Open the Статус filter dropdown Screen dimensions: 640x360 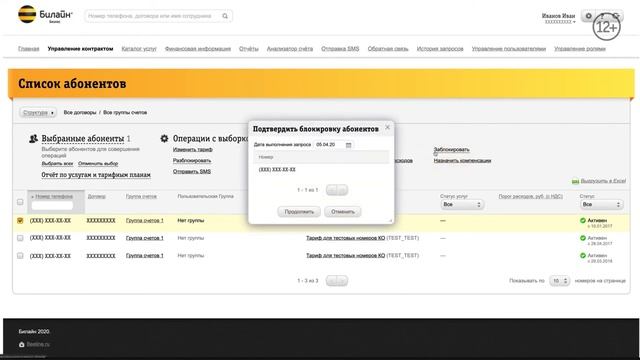point(602,204)
